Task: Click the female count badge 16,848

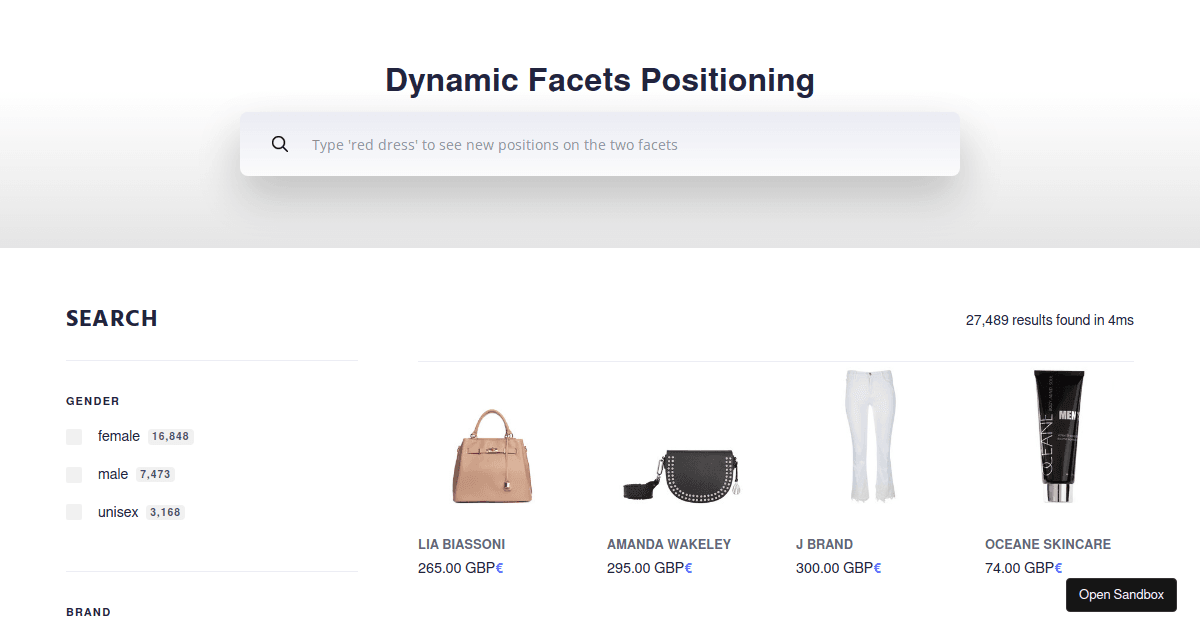Action: [x=170, y=437]
